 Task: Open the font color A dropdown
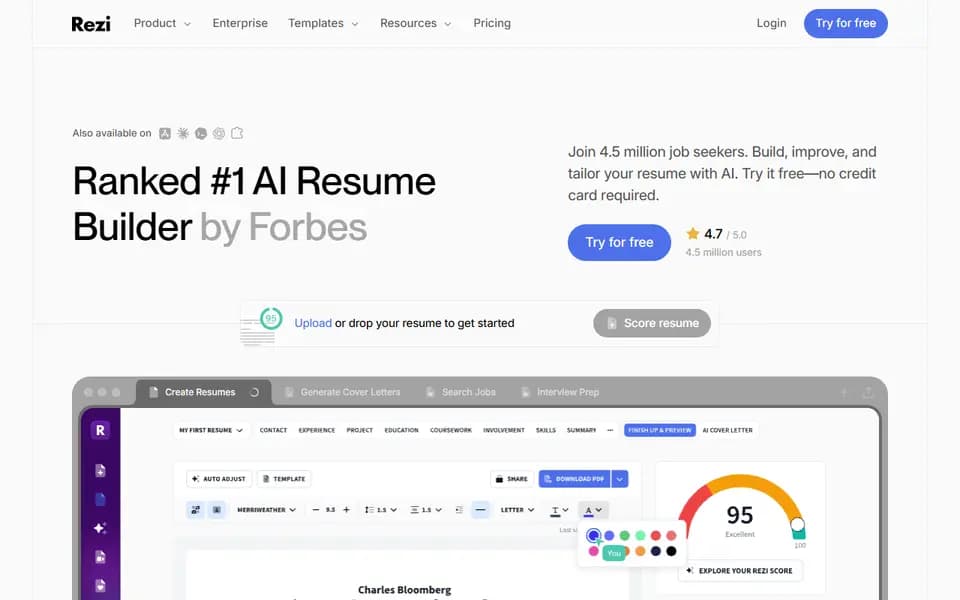(x=593, y=510)
